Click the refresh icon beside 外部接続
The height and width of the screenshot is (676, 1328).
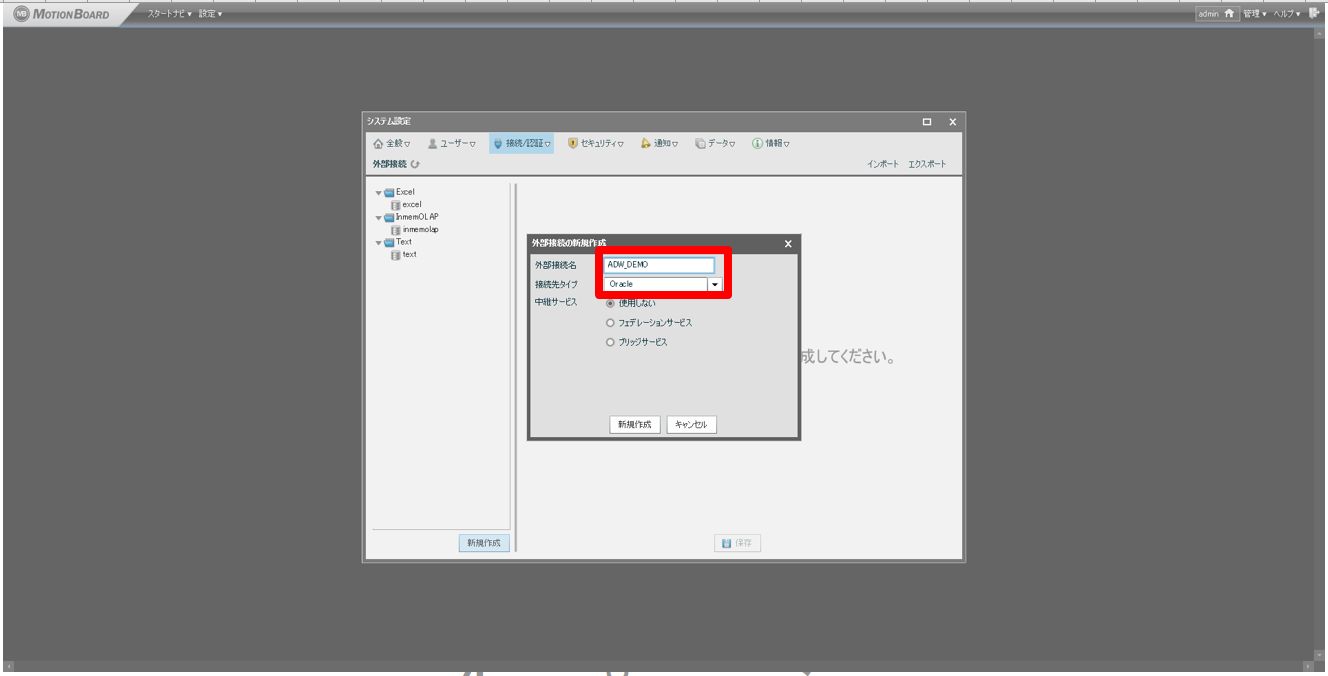pyautogui.click(x=414, y=164)
